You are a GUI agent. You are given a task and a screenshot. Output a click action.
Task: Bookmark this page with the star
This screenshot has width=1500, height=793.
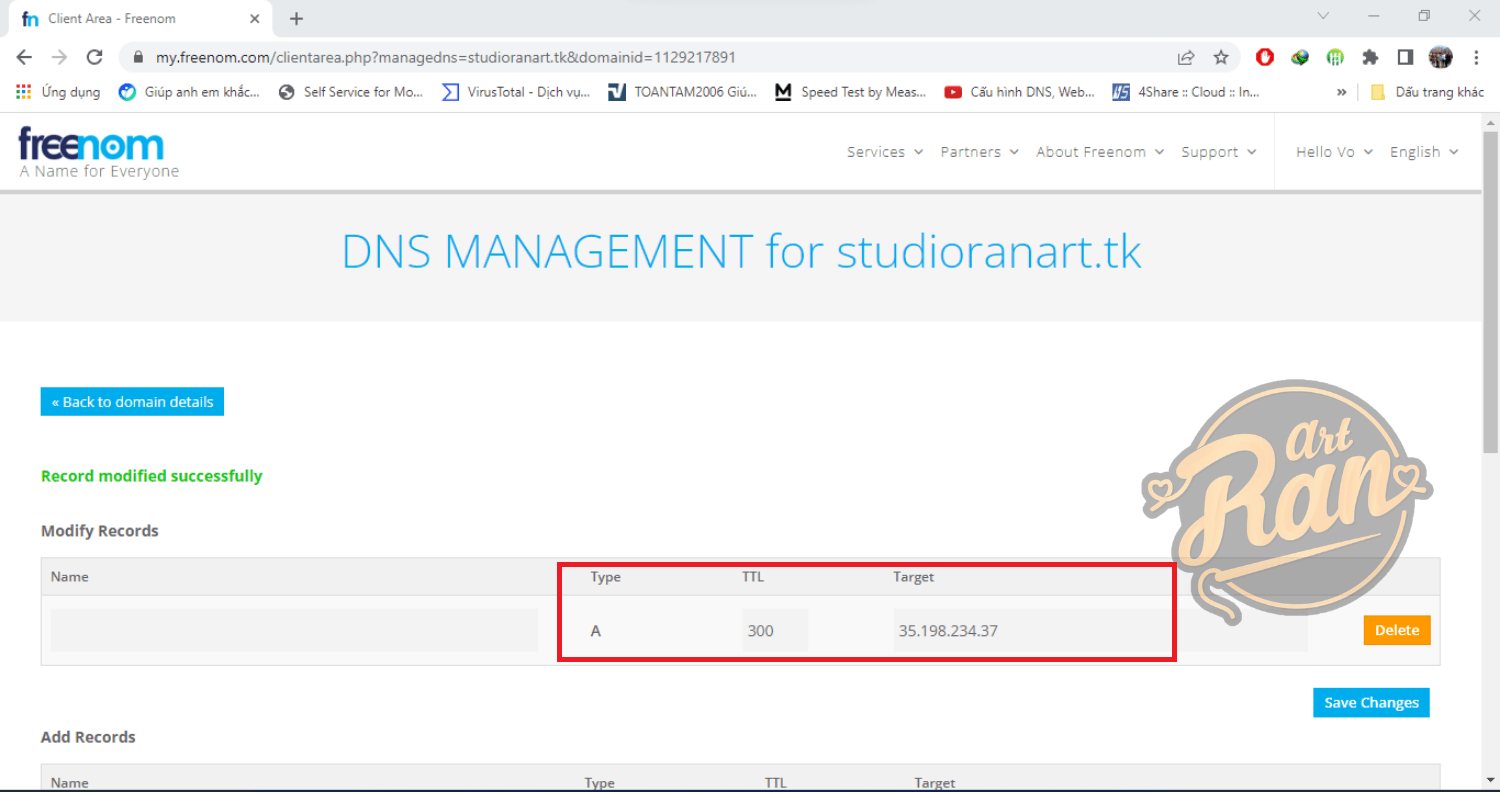click(x=1221, y=57)
